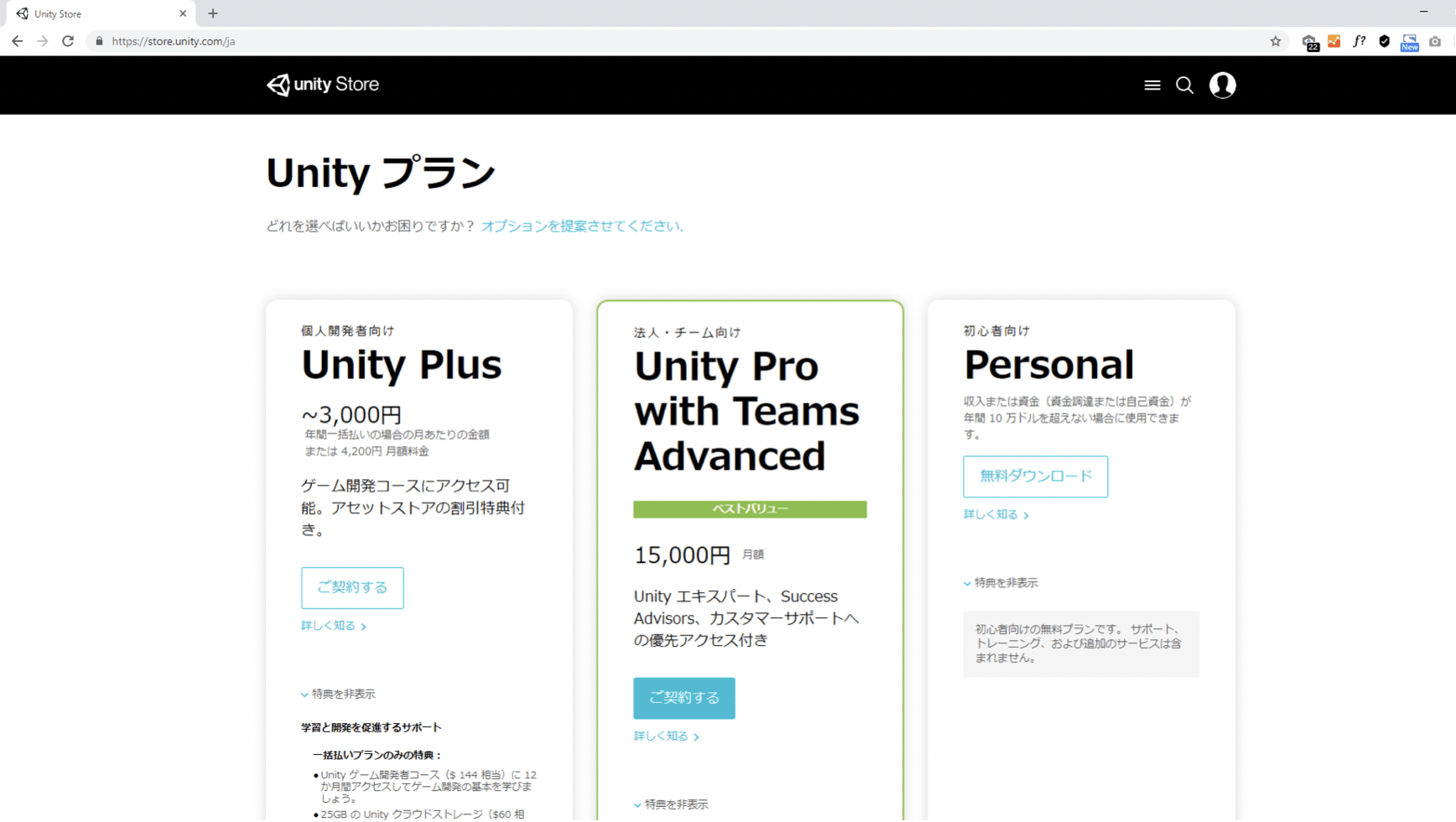Click the Unity プラン heading
The height and width of the screenshot is (822, 1456).
click(381, 174)
